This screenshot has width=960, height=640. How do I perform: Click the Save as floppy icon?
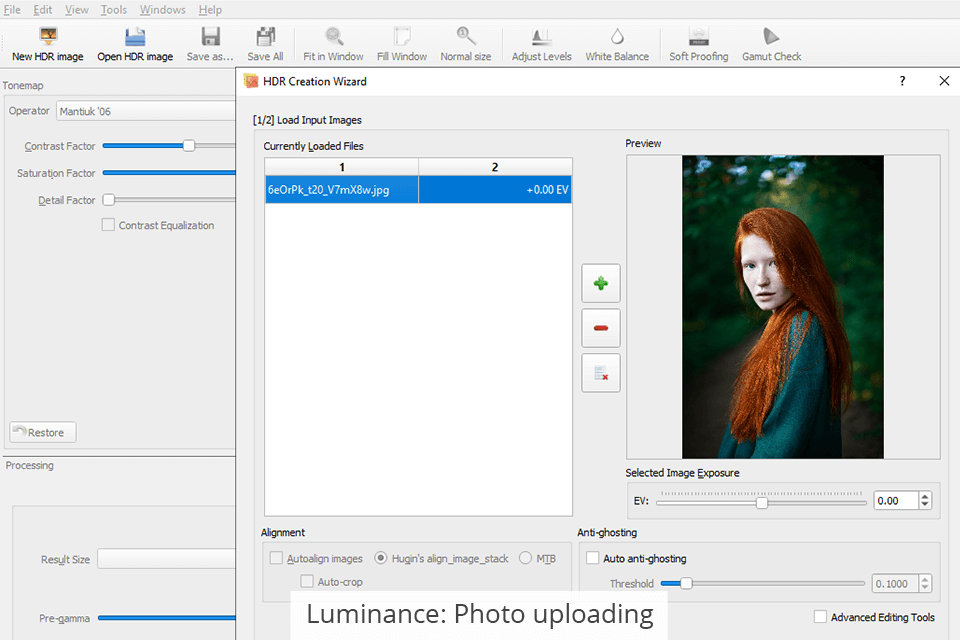[210, 36]
